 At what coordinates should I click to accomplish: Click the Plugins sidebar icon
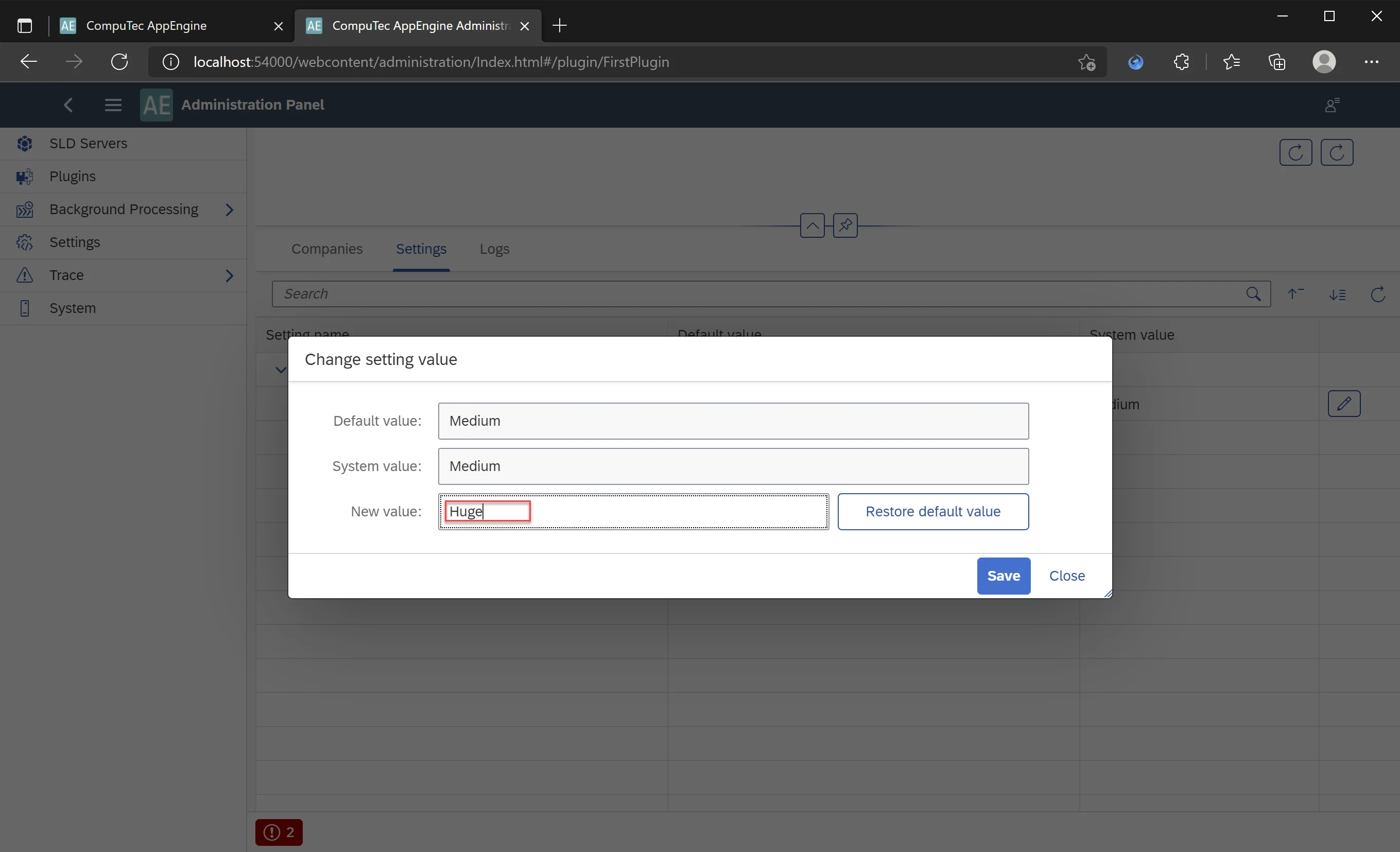(24, 175)
